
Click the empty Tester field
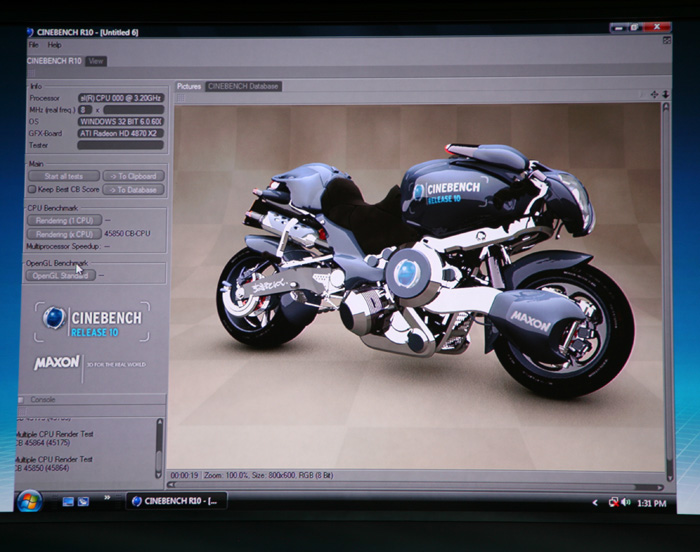[x=121, y=145]
